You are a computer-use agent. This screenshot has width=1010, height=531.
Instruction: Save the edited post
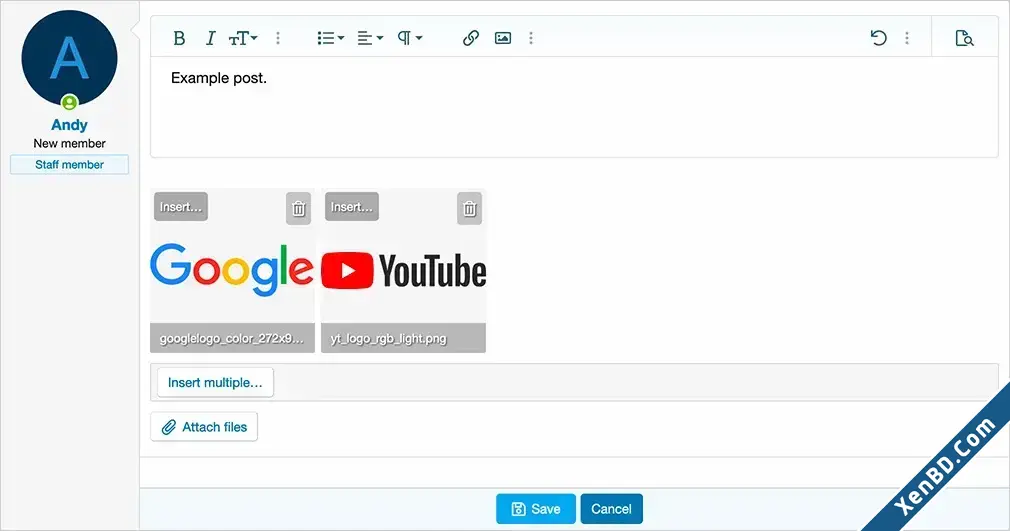pyautogui.click(x=536, y=509)
